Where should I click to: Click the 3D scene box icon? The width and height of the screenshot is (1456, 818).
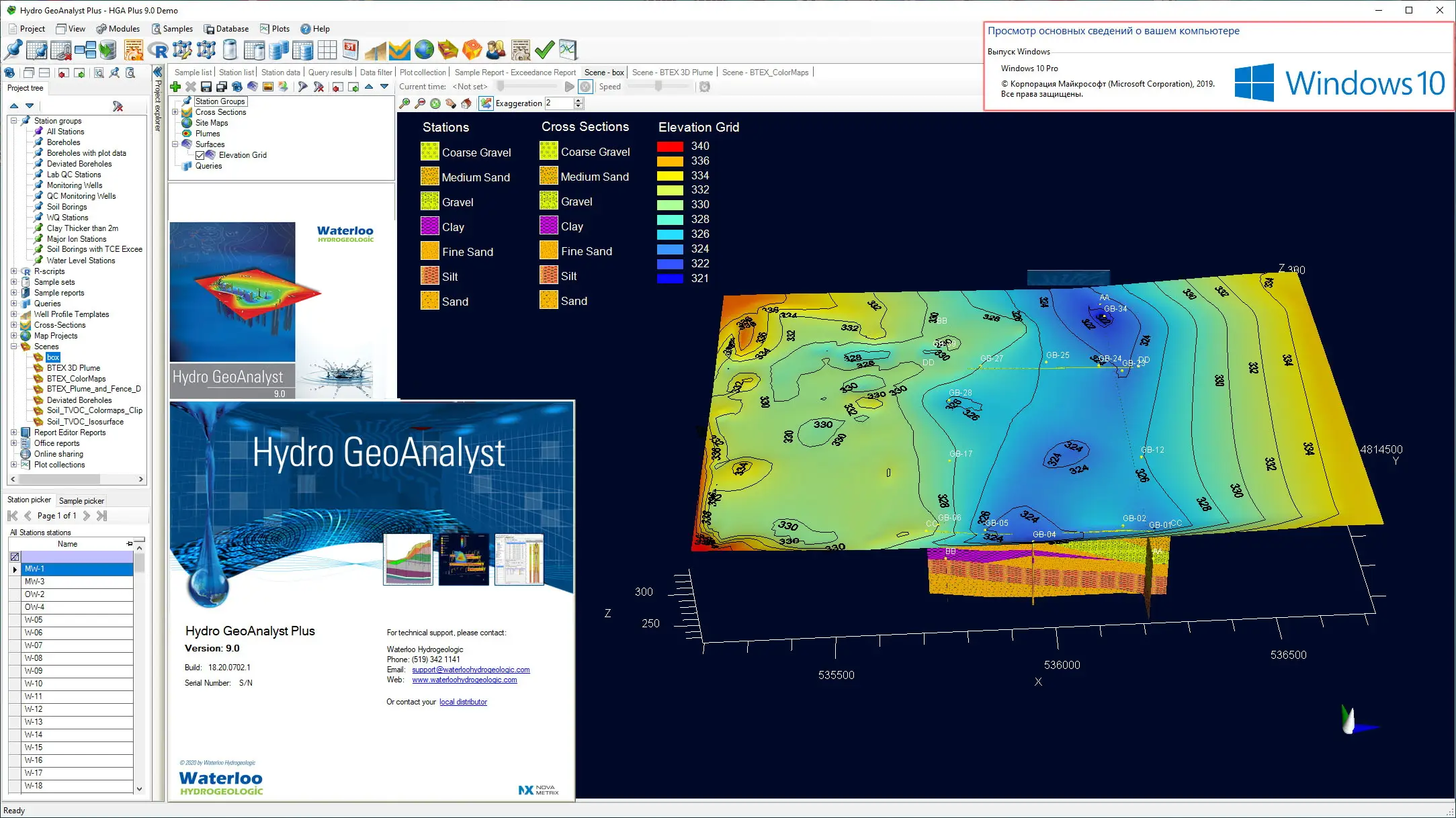click(448, 50)
